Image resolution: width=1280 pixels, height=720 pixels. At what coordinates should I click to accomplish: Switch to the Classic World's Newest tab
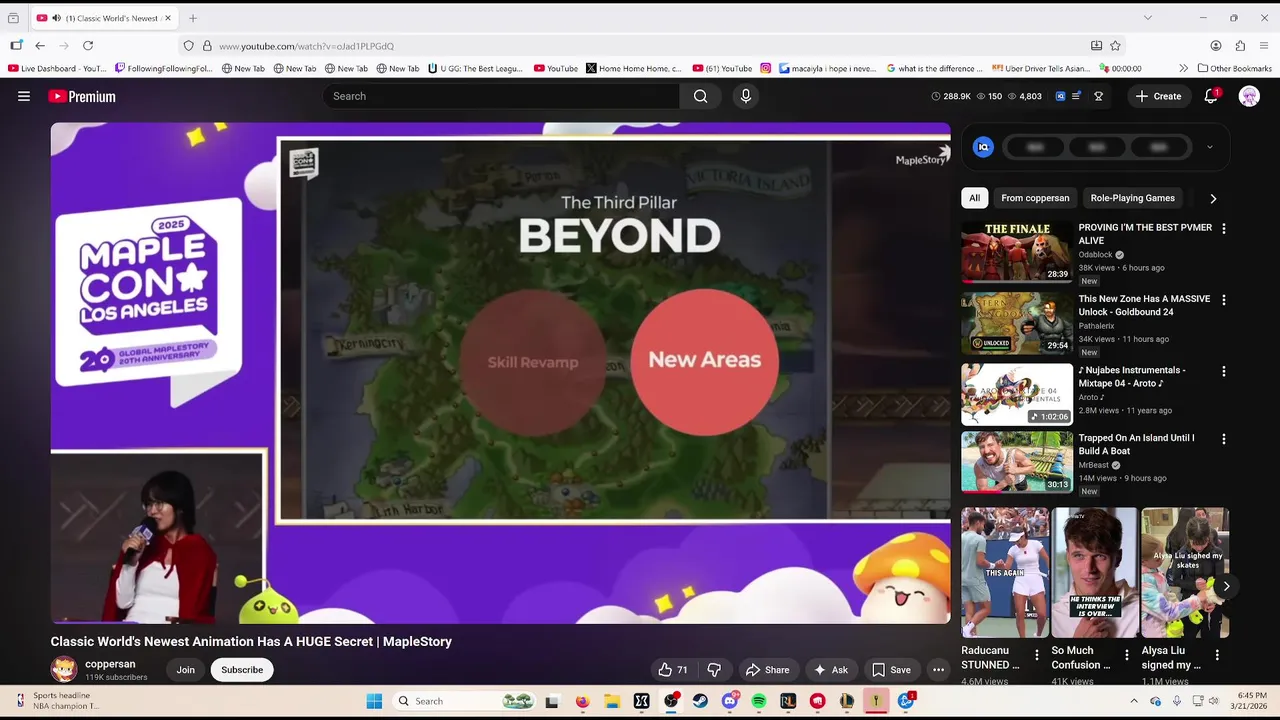[x=103, y=18]
